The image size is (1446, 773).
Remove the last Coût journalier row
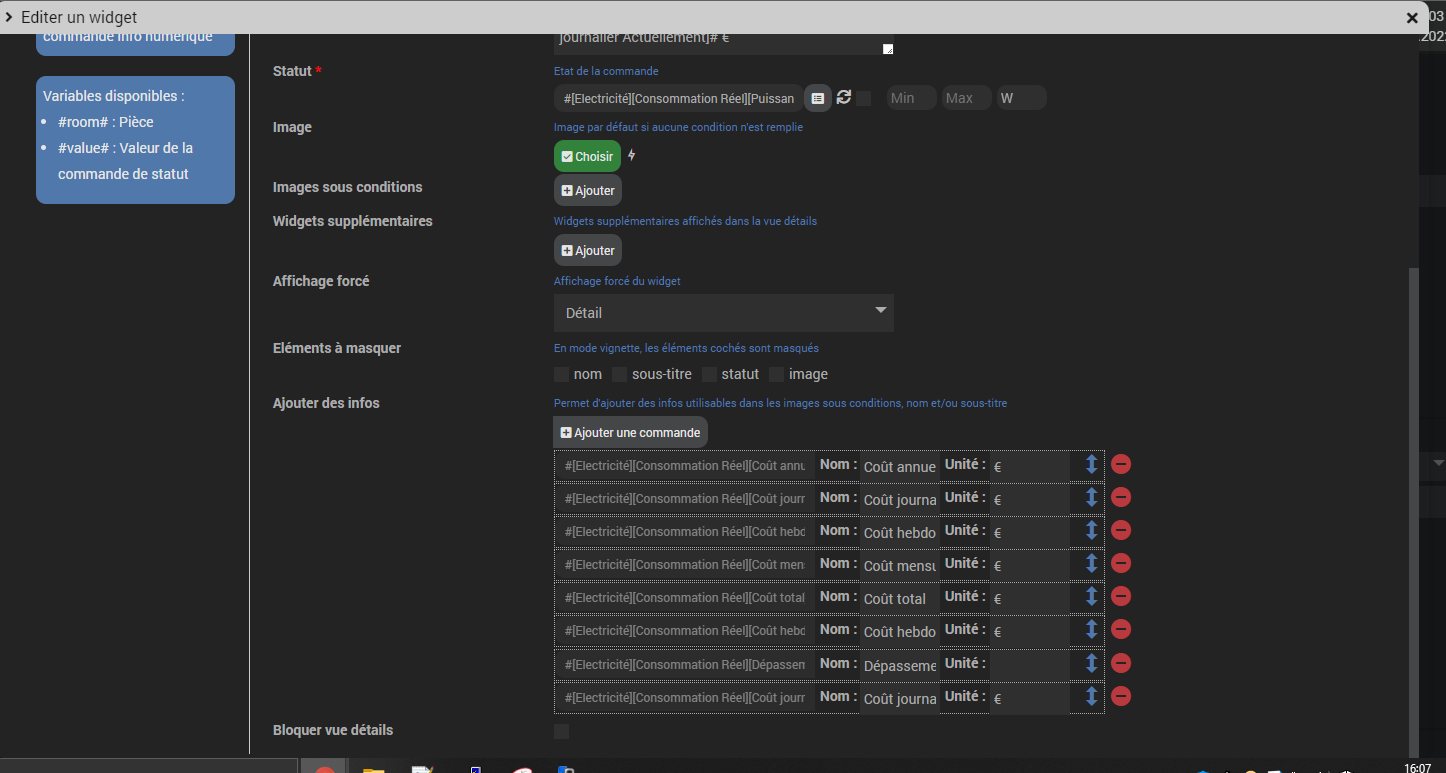tap(1121, 697)
